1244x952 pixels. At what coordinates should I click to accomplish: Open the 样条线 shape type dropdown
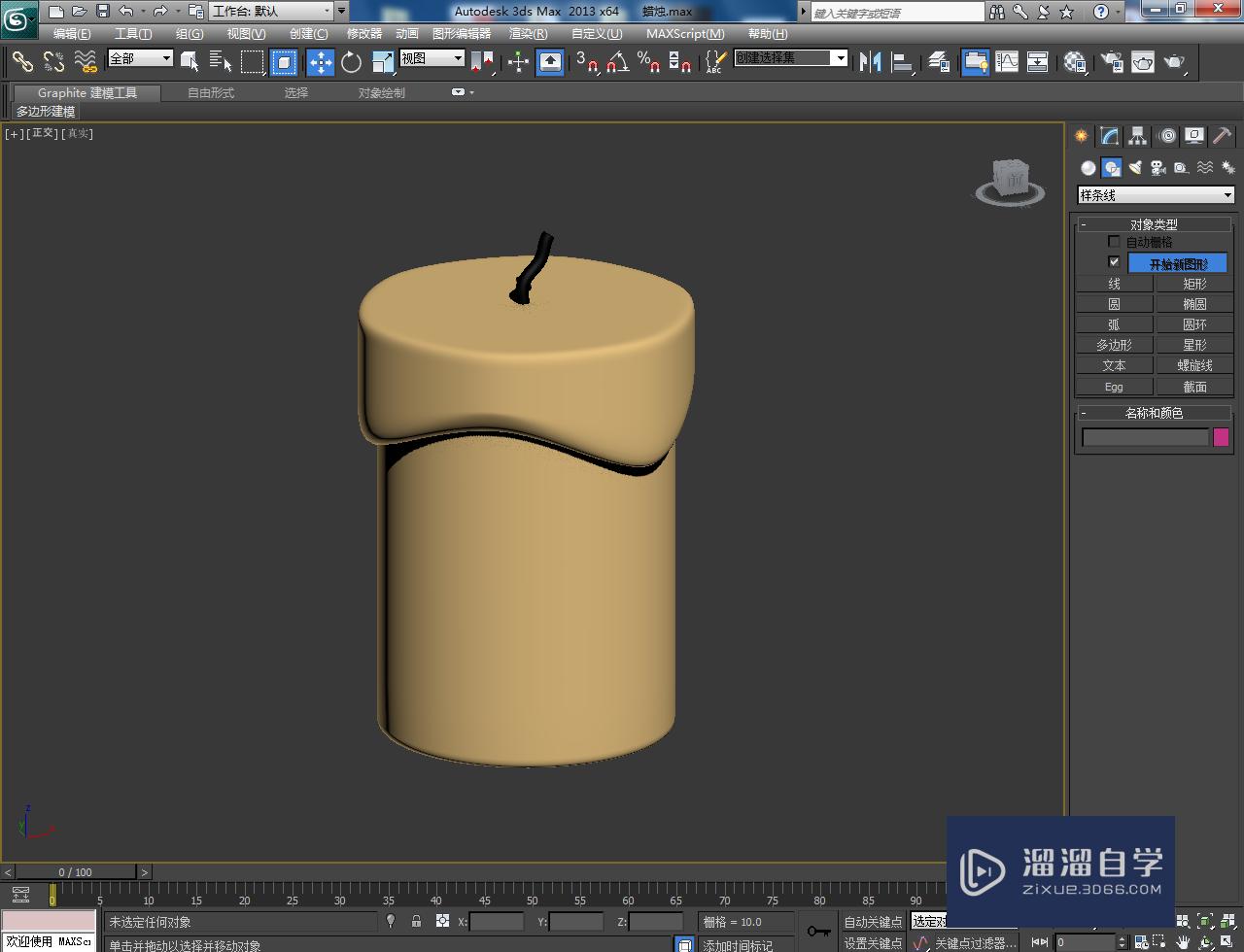coord(1156,195)
